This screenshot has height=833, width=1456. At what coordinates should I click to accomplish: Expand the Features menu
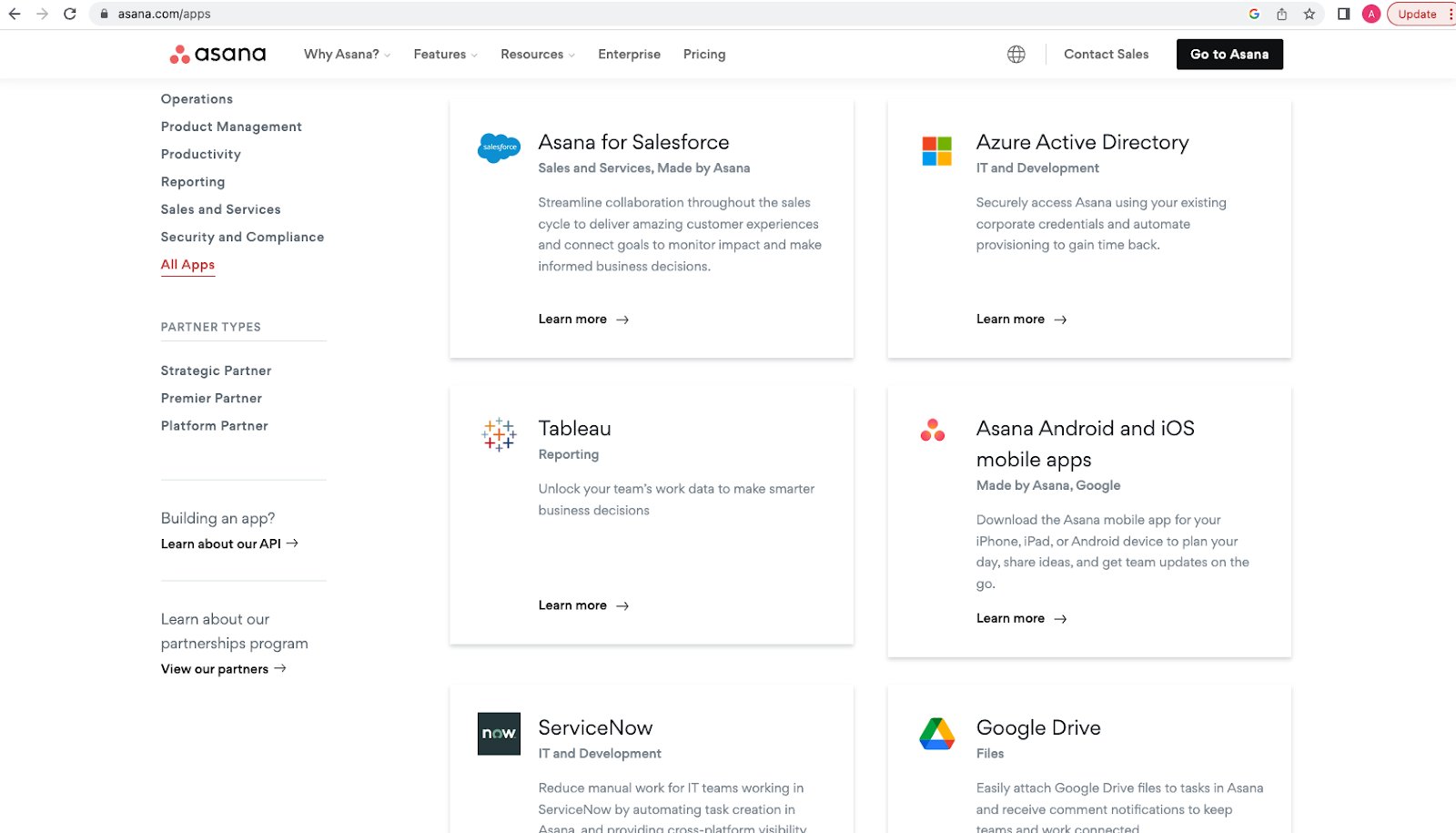pyautogui.click(x=440, y=55)
